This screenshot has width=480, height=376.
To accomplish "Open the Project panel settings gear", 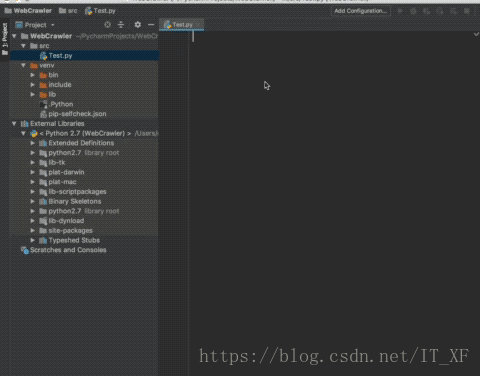I will click(138, 25).
